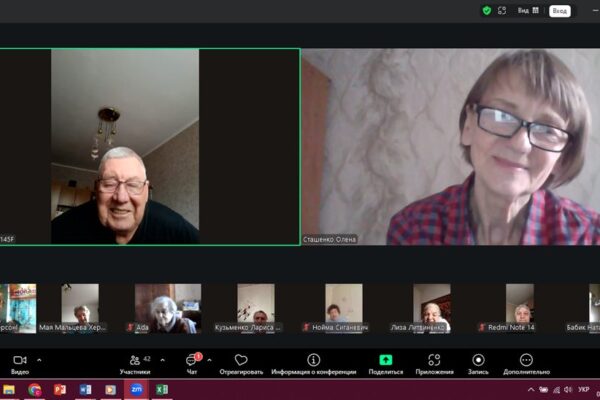Expand the arrow next to Чат
Image resolution: width=600 pixels, height=400 pixels.
pos(208,360)
